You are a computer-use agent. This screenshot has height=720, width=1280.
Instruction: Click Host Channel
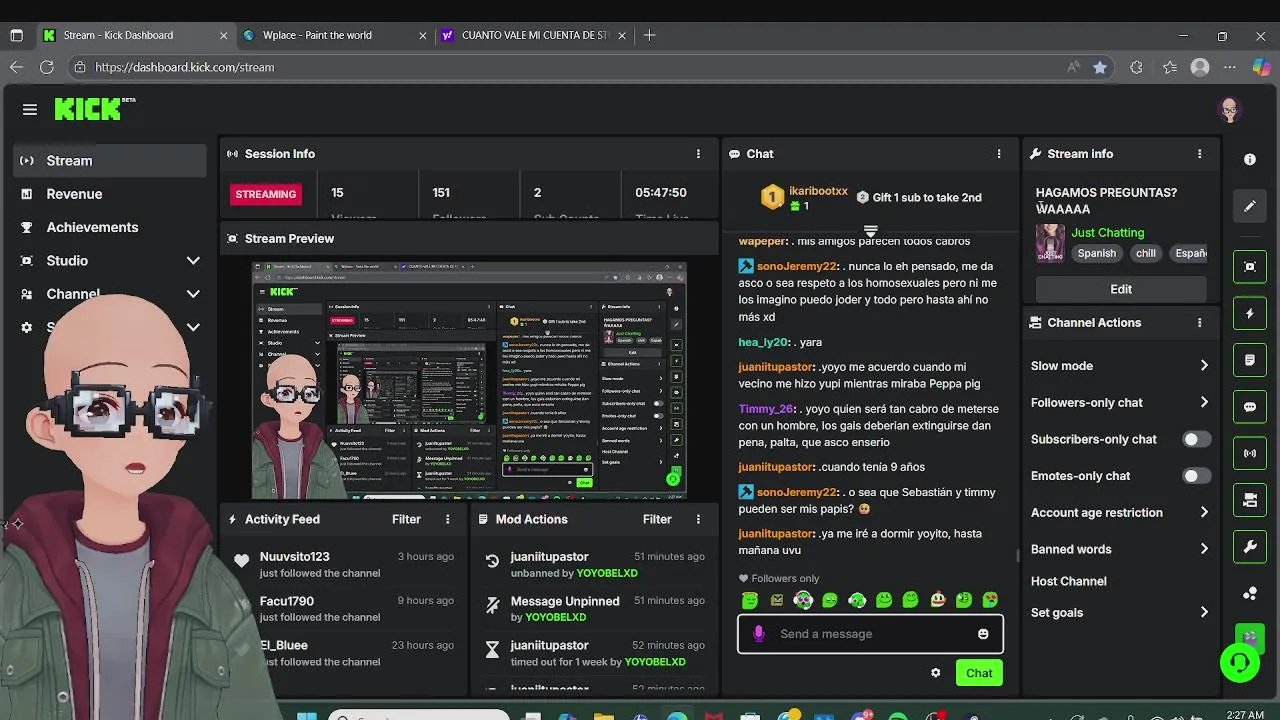(1068, 581)
